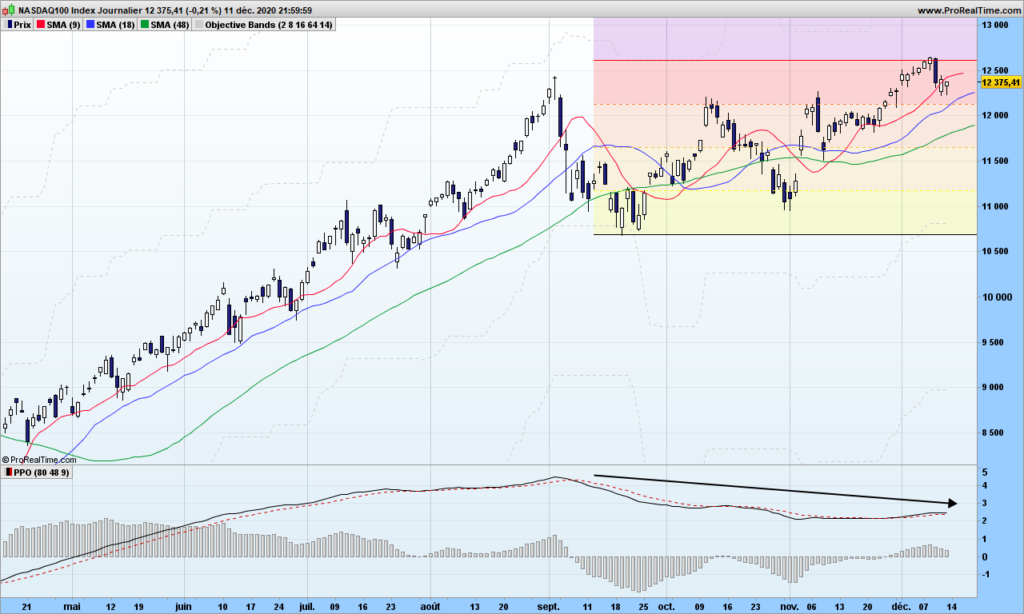Click the 9 500 price axis label
This screenshot has height=614, width=1024.
click(993, 342)
